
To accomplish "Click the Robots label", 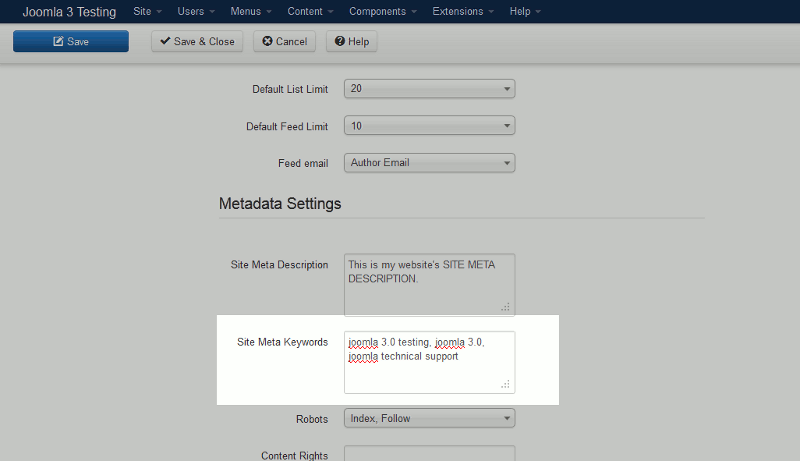I will (x=312, y=419).
